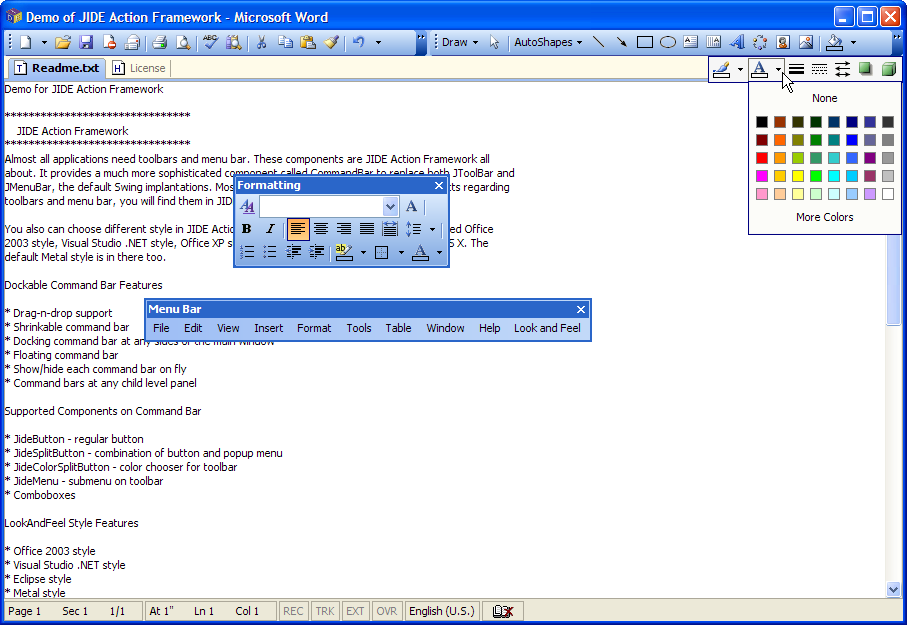
Task: Click the Line Style icon with thick lines
Action: point(797,69)
